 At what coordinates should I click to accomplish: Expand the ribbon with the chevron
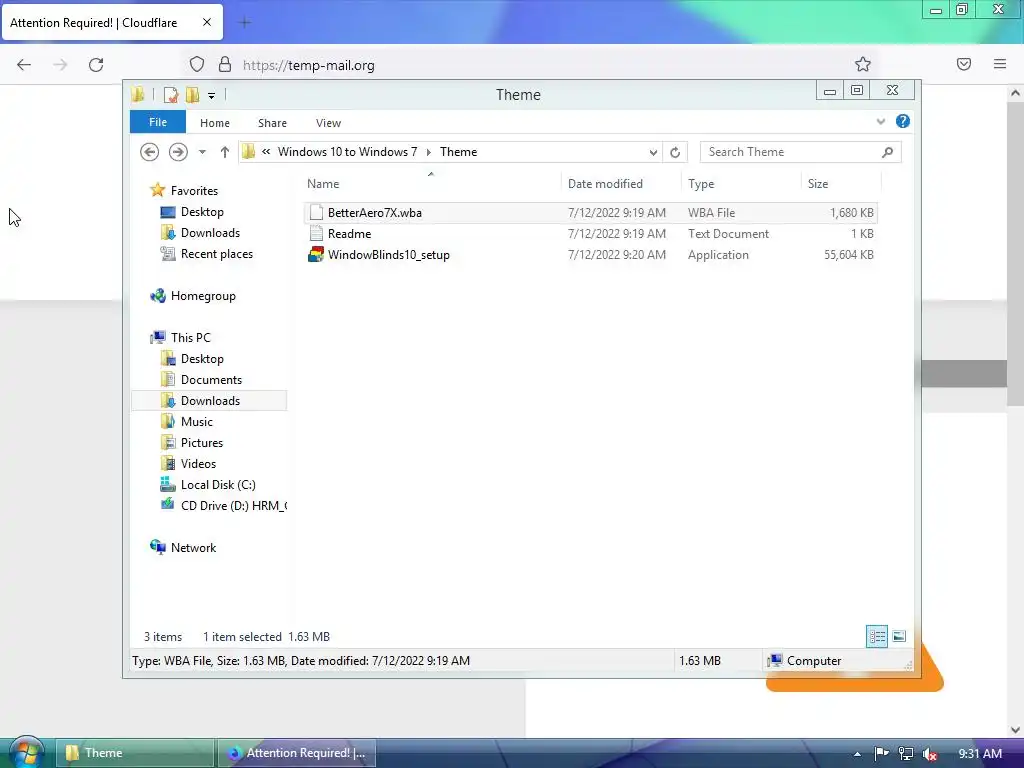point(880,121)
